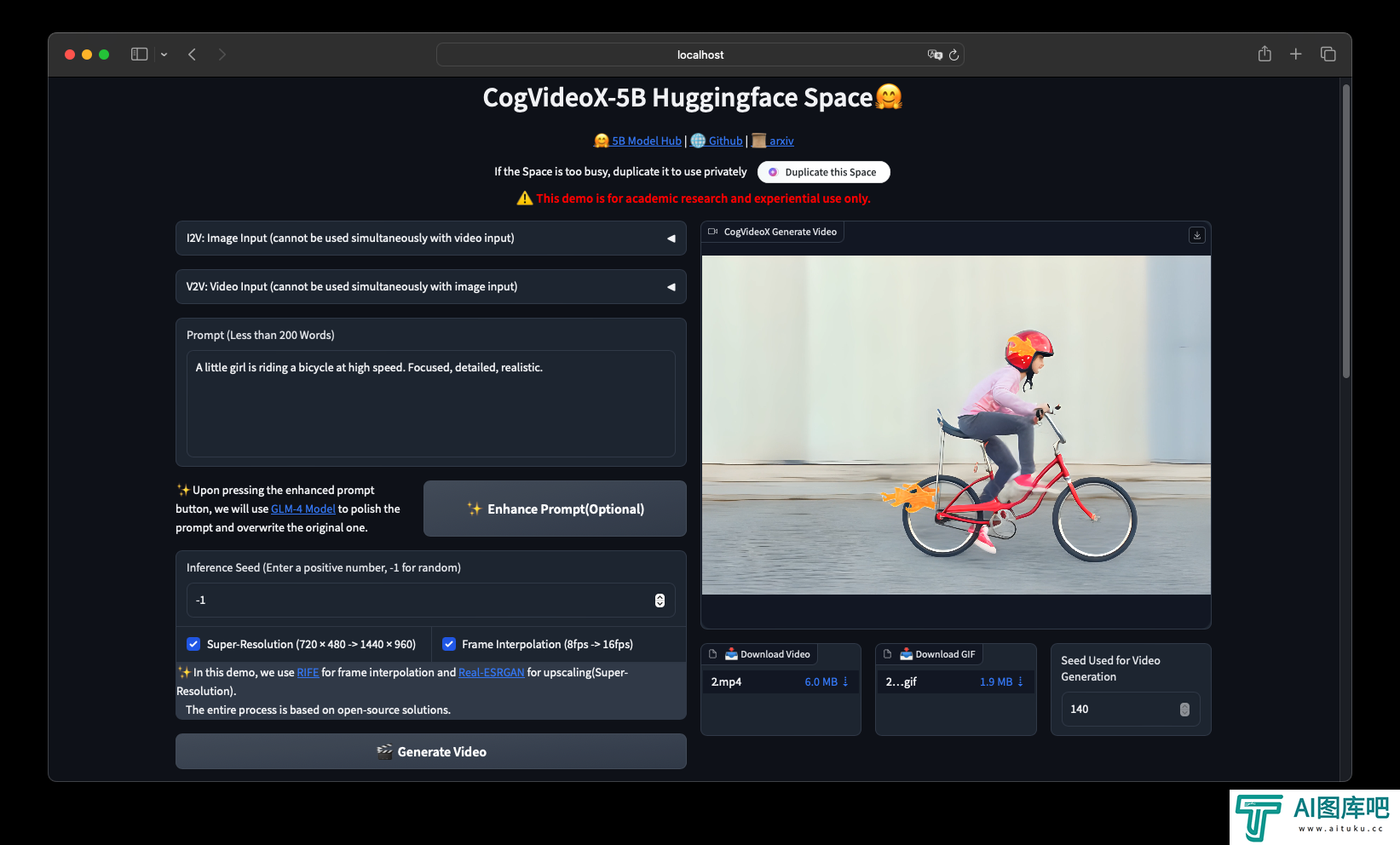The height and width of the screenshot is (845, 1400).
Task: Go back with the browser back arrow
Action: click(193, 55)
